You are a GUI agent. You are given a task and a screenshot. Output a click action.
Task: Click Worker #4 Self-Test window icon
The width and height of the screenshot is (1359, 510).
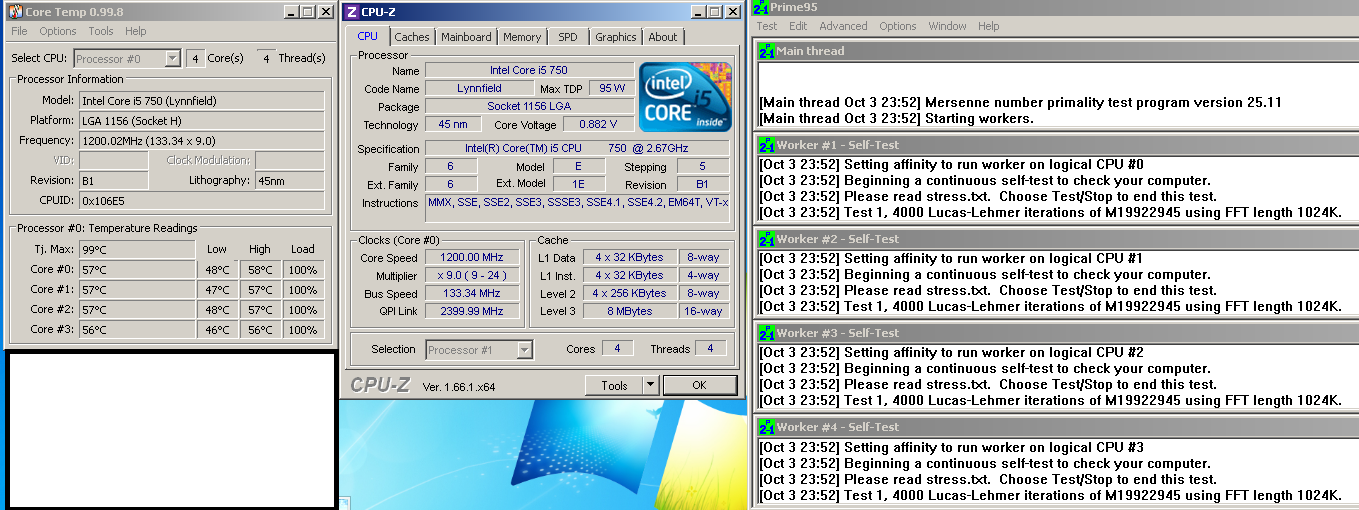tap(767, 427)
